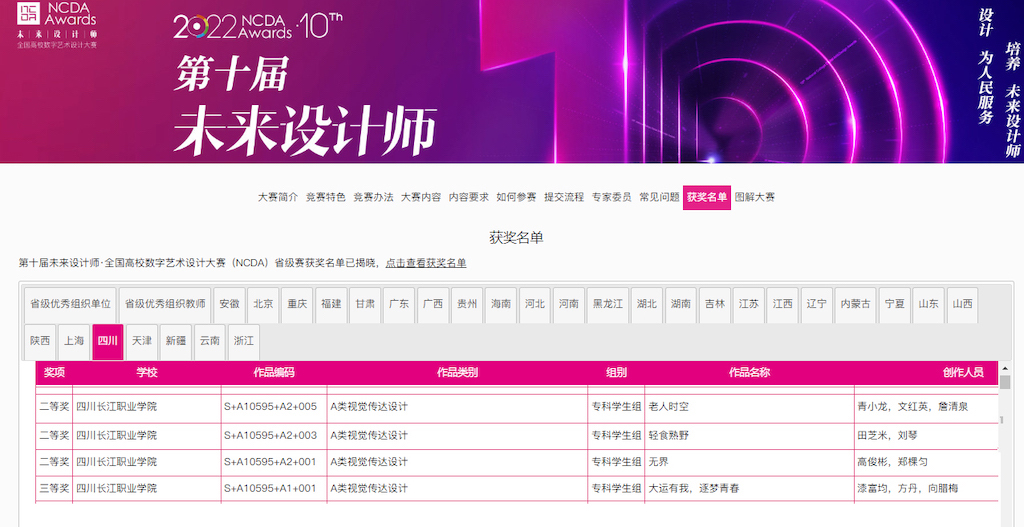Open the 大赛简介 menu item
The width and height of the screenshot is (1024, 527).
(278, 197)
